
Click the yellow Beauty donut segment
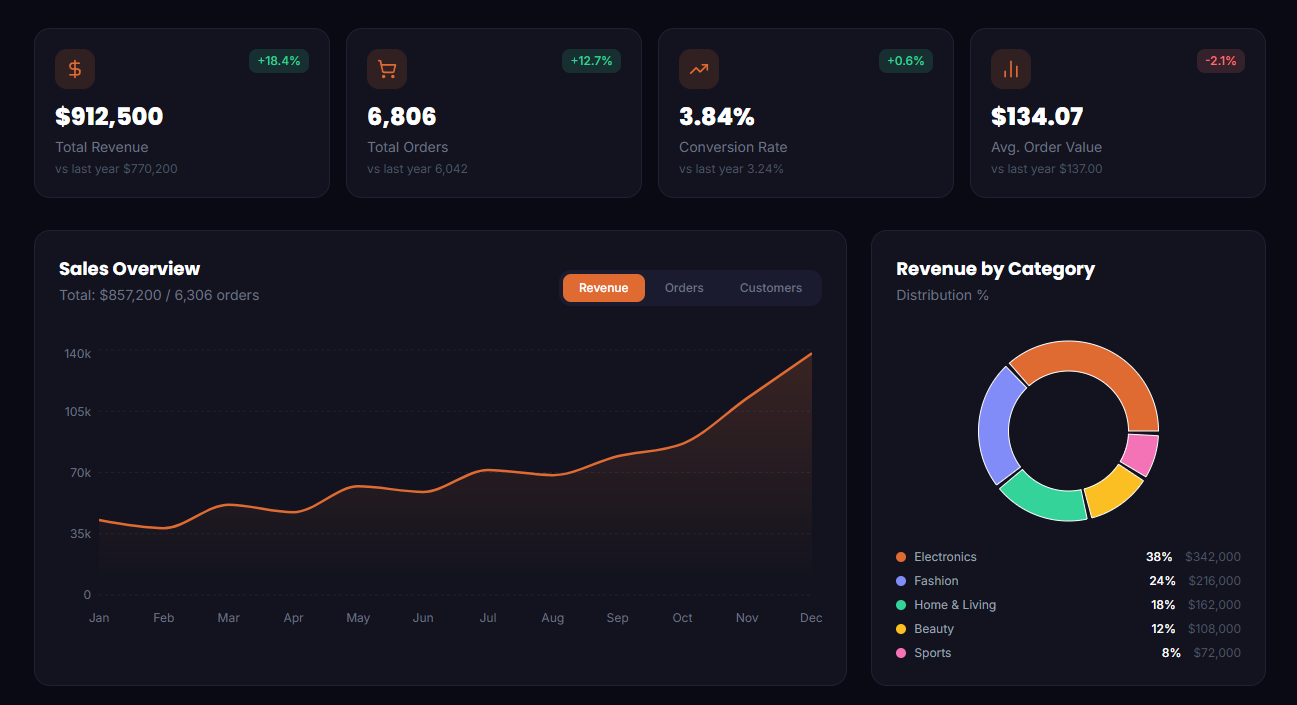(x=1113, y=491)
